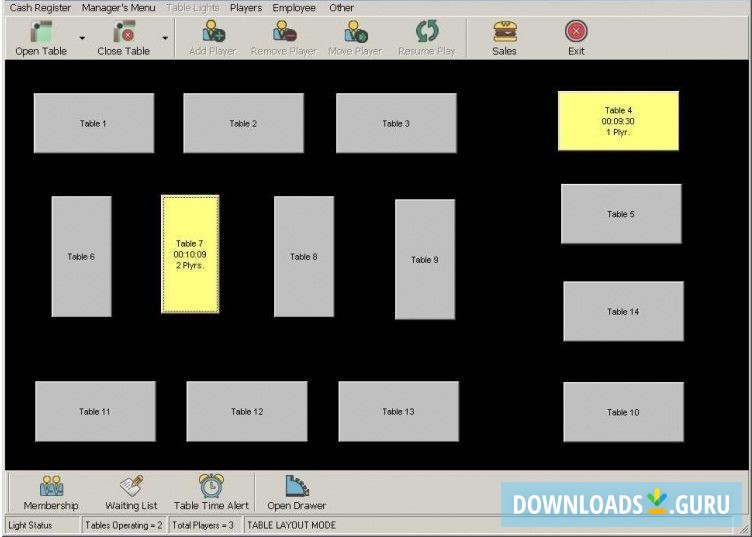752x537 pixels.
Task: Click the Tables Operating = 2 status text
Action: [124, 525]
